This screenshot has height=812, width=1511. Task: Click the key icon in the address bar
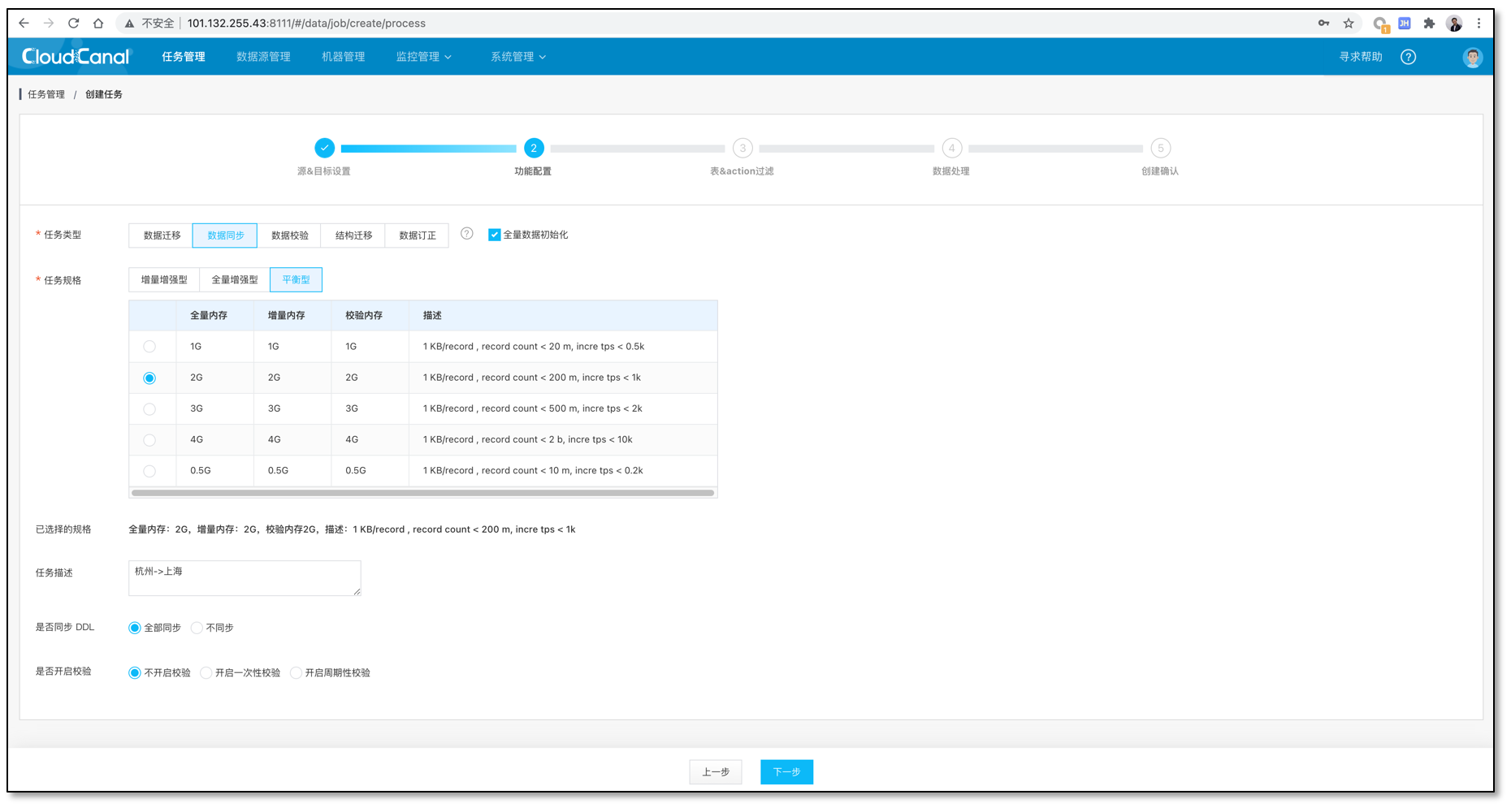click(1324, 23)
